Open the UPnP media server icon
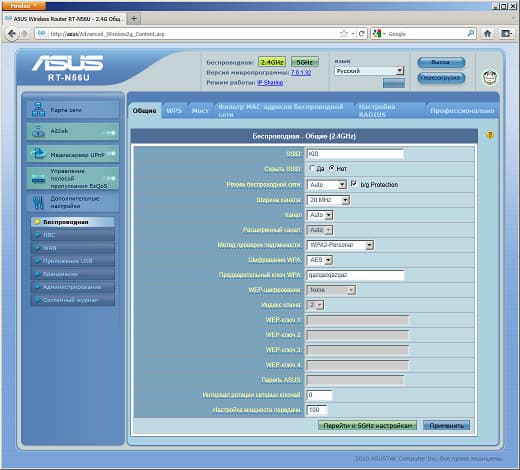Image resolution: width=520 pixels, height=470 pixels. 38,154
